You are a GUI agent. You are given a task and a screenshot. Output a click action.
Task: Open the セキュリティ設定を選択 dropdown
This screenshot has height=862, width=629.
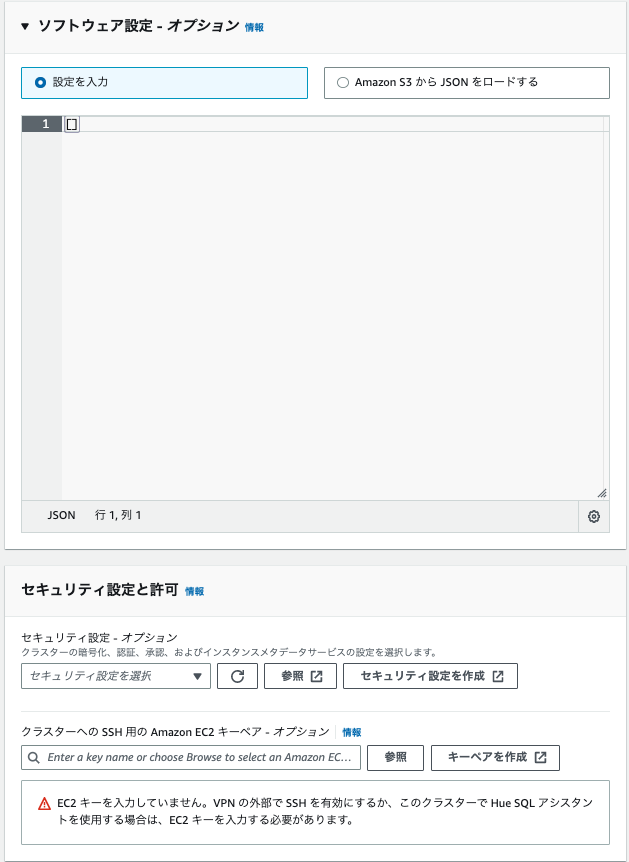(116, 676)
